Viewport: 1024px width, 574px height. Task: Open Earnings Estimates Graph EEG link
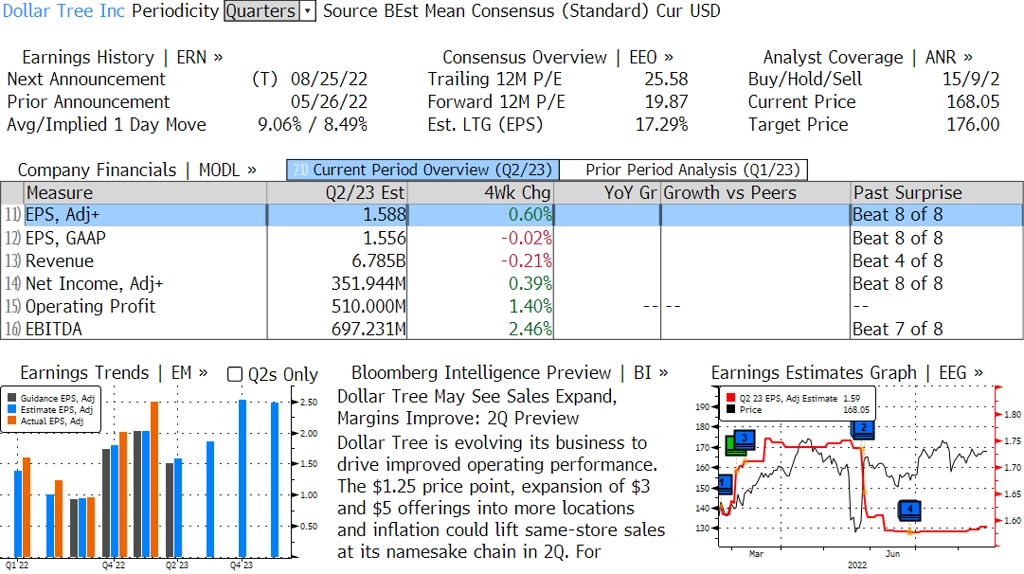click(x=846, y=373)
